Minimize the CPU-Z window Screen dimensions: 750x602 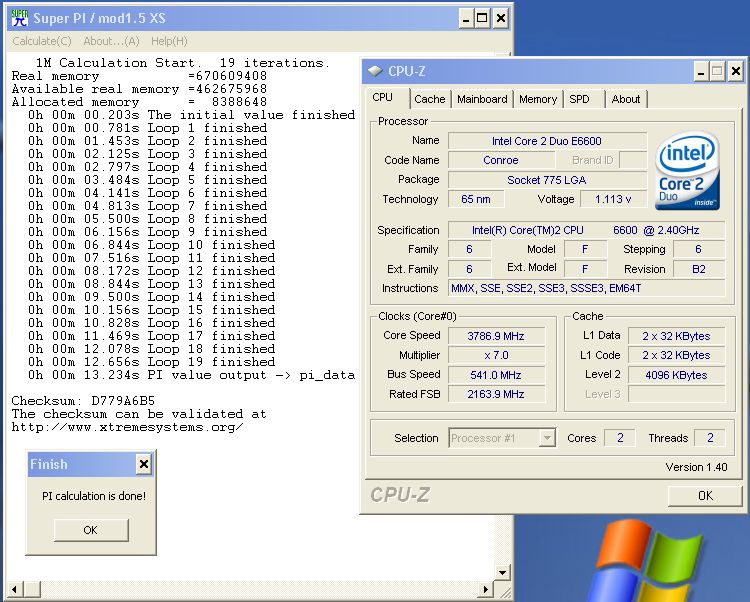pyautogui.click(x=701, y=72)
